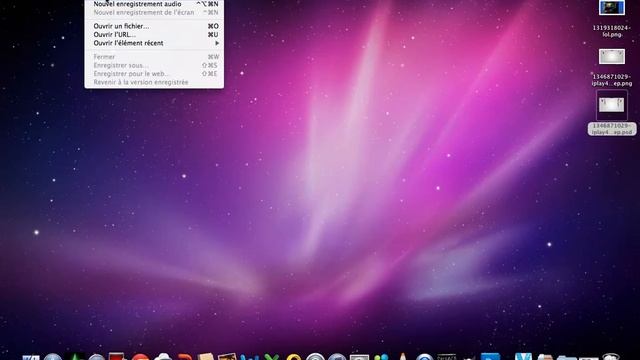640x360 pixels.
Task: Click the greyed Fermer menu entry
Action: [x=154, y=57]
